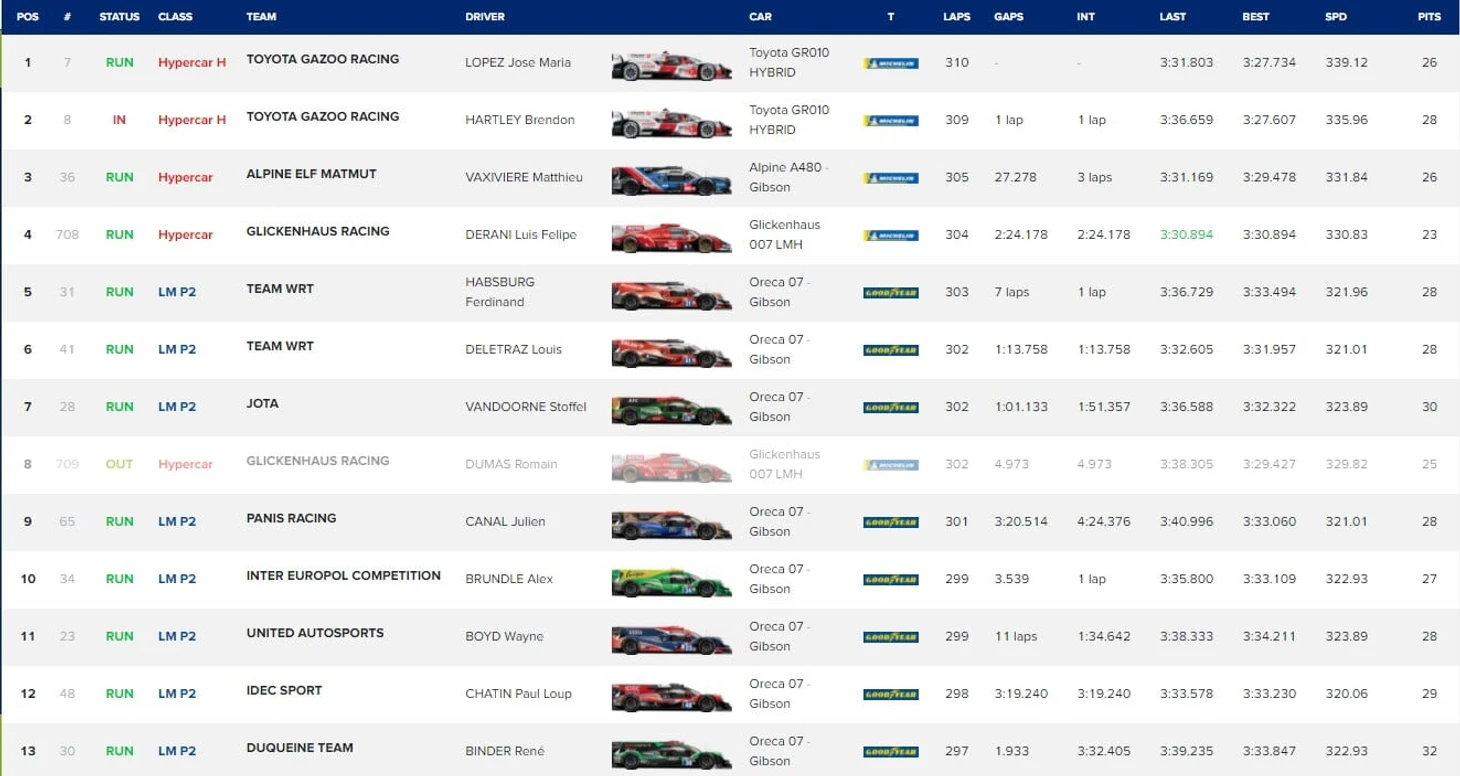Click Michelin tyre logo for HARTLEY
Screen dimensions: 1460x776
890,120
